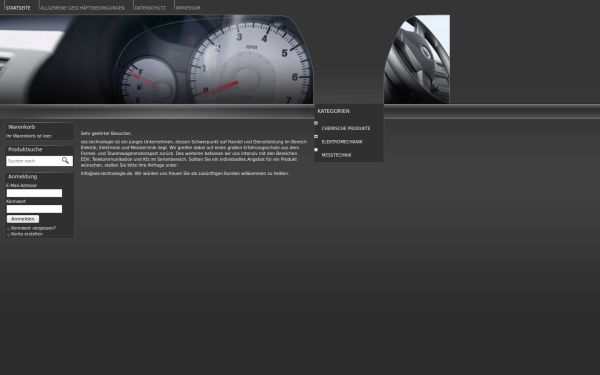Click 'Ihr Warenkorb ist leer.' text
This screenshot has height=375, width=600.
click(29, 136)
